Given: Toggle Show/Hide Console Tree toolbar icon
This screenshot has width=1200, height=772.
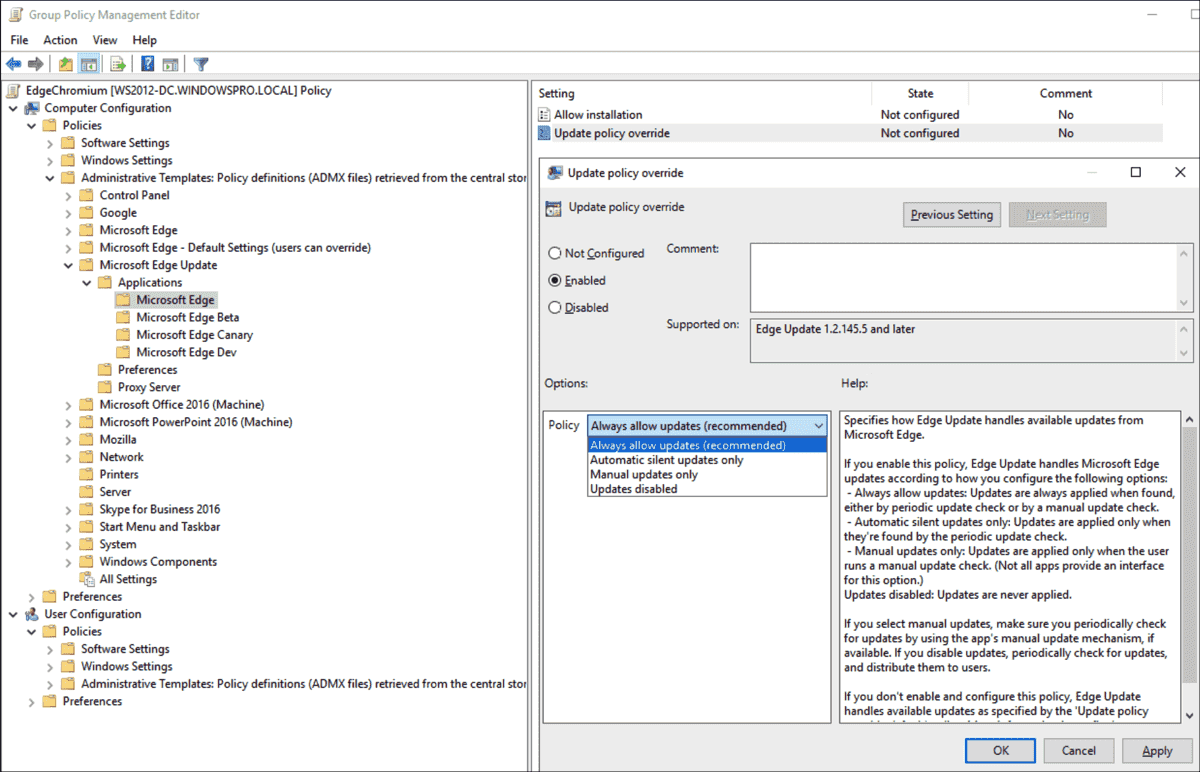Looking at the screenshot, I should pos(89,64).
